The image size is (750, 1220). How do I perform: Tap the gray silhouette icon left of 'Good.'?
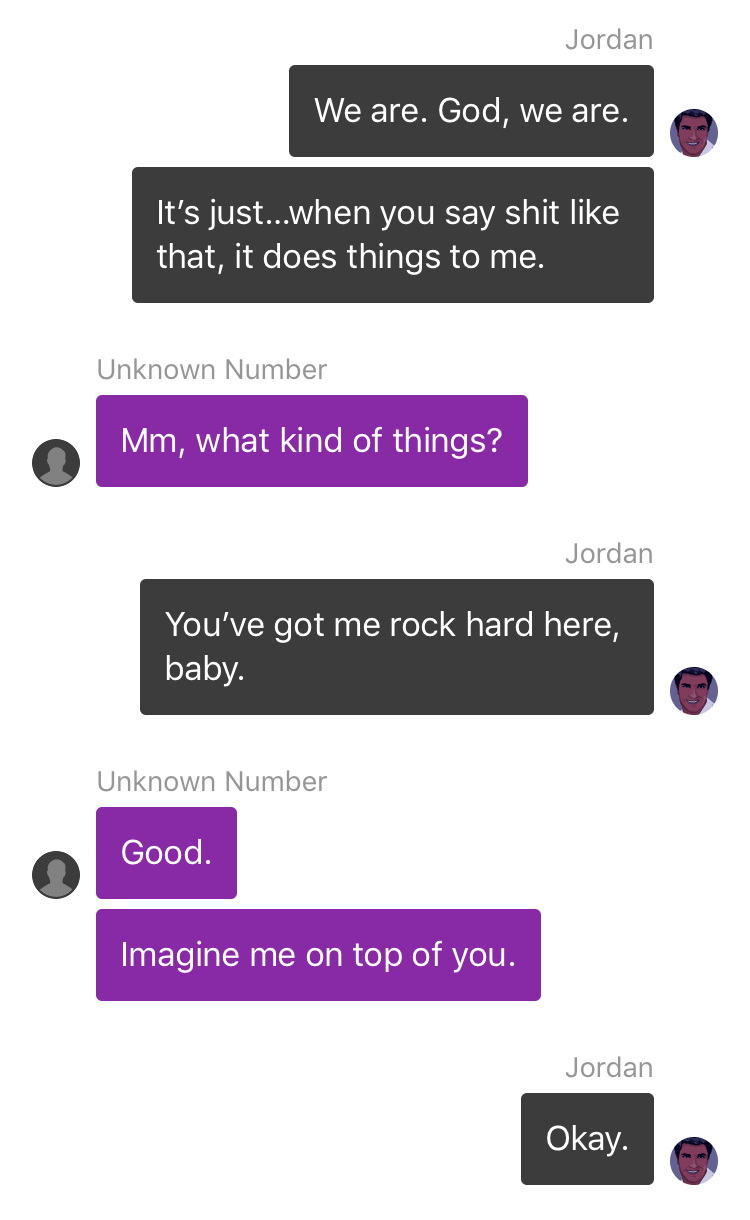(56, 875)
